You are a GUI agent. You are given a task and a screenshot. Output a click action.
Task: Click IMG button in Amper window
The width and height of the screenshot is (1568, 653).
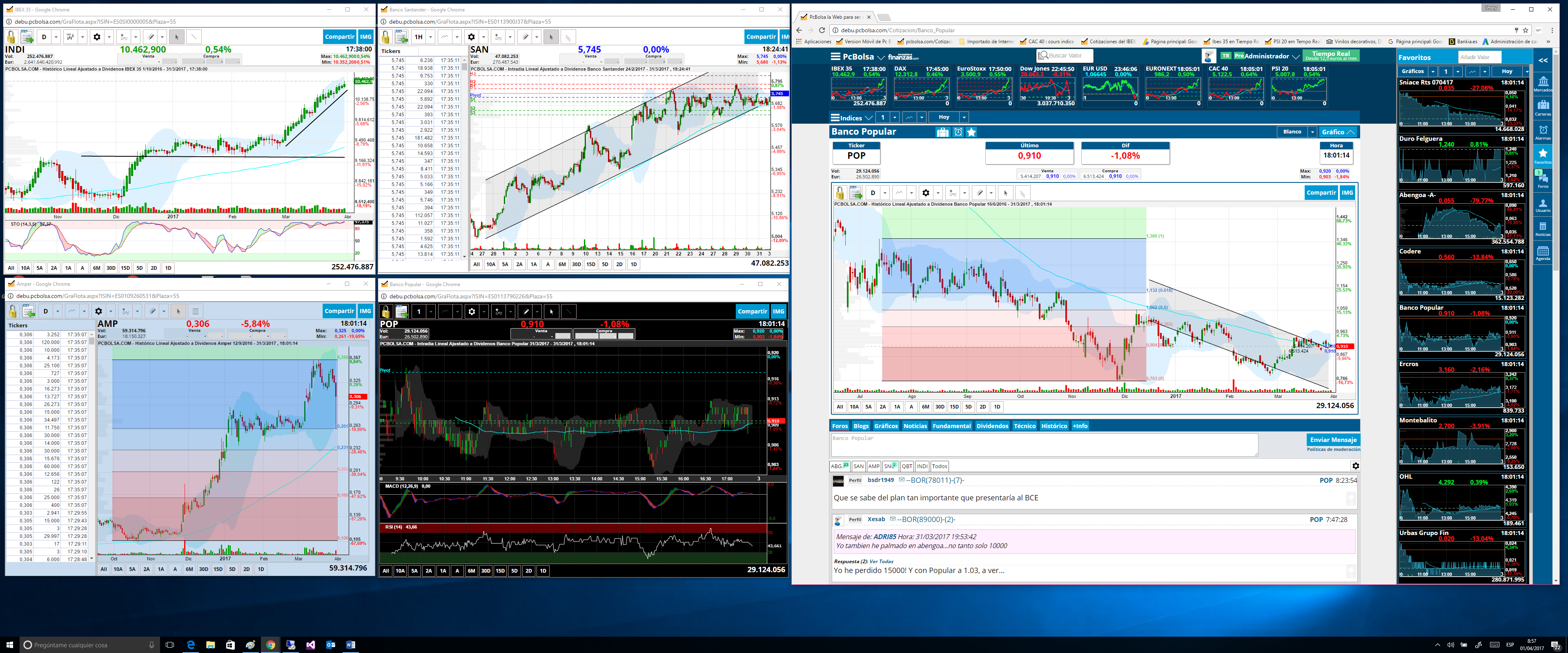point(365,311)
